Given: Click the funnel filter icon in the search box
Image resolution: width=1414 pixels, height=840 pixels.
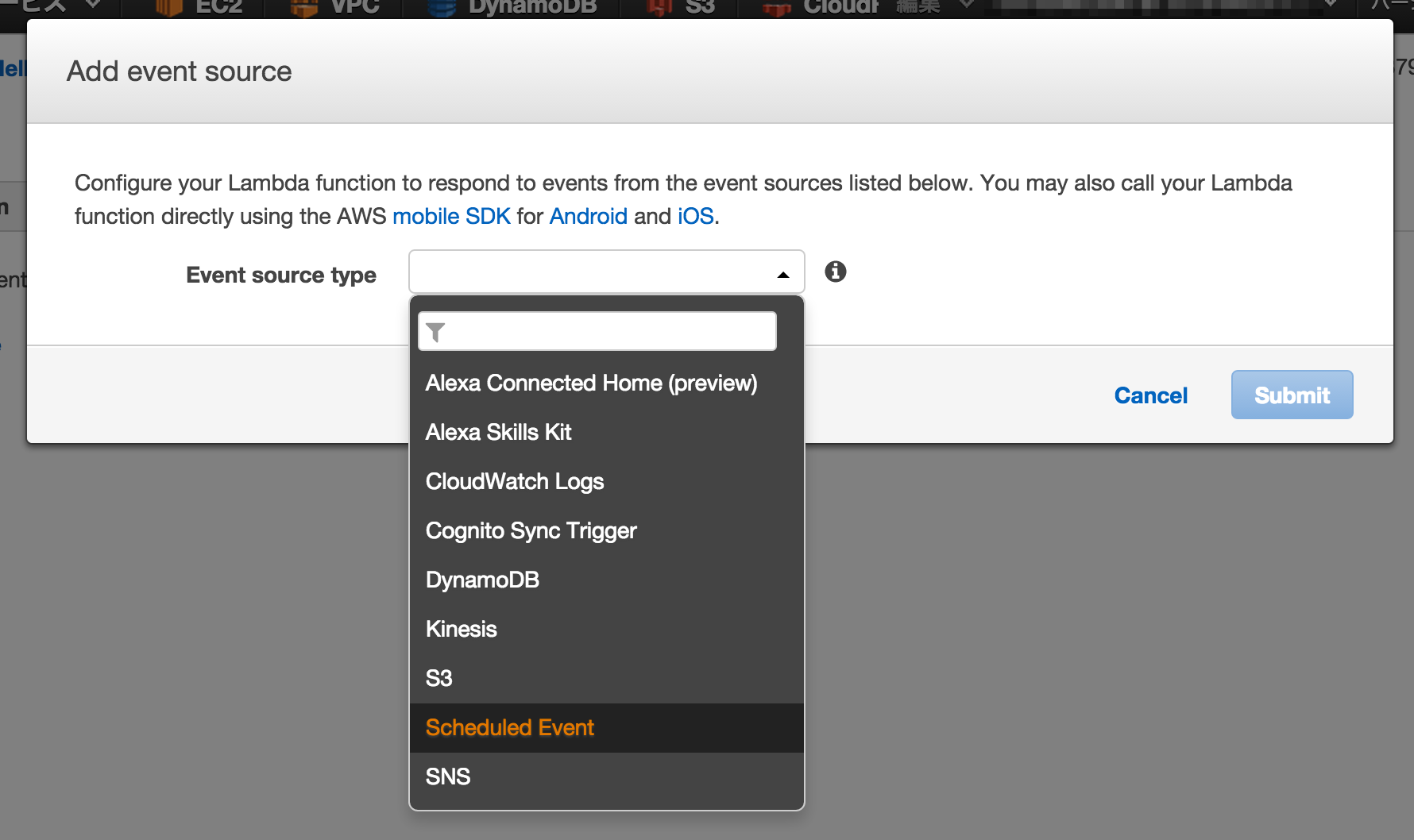Looking at the screenshot, I should pos(435,331).
